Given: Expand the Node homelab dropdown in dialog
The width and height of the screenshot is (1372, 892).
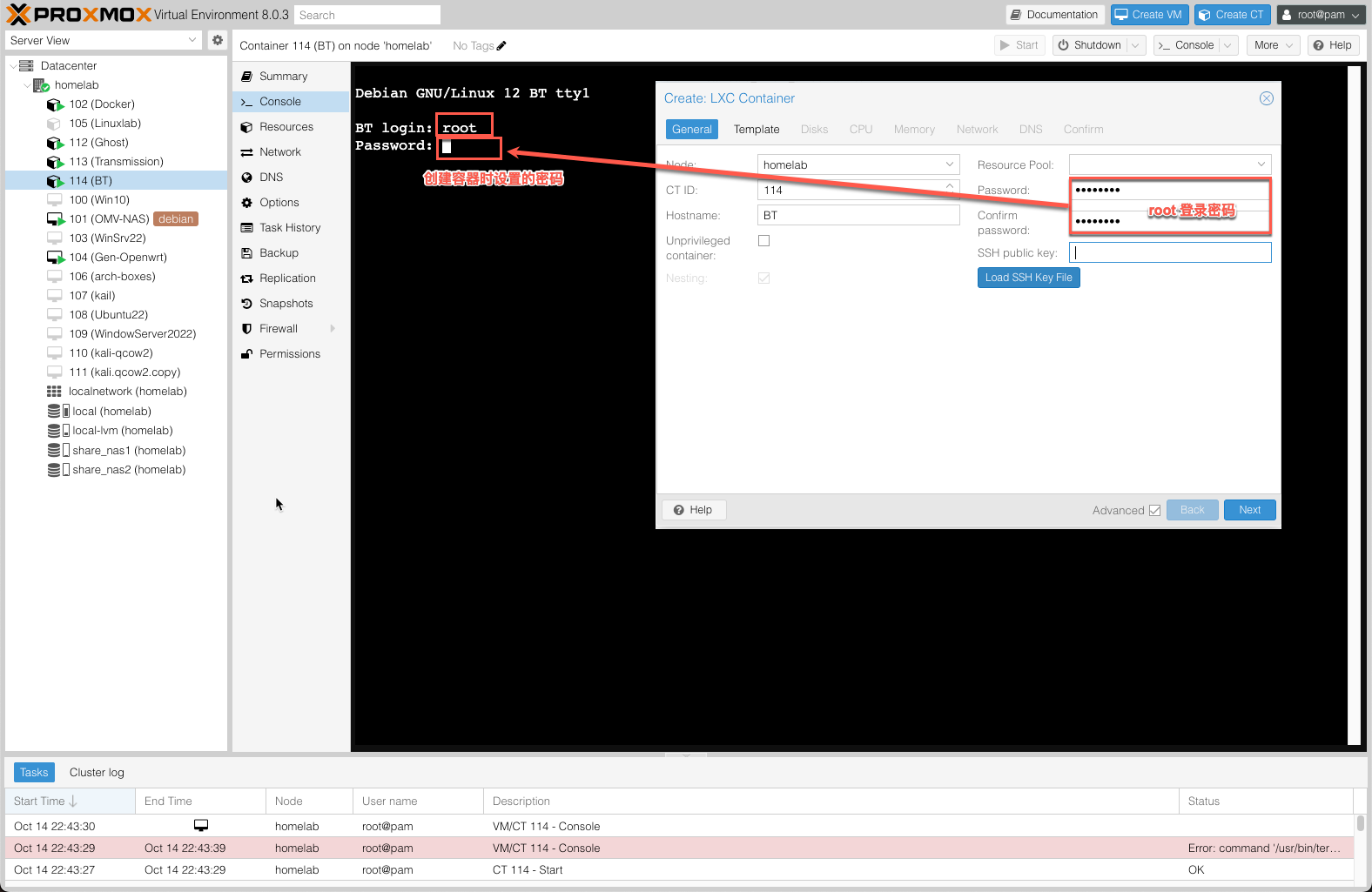Looking at the screenshot, I should (x=950, y=164).
